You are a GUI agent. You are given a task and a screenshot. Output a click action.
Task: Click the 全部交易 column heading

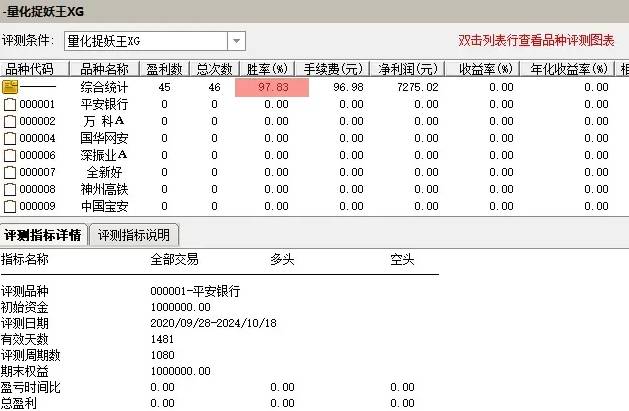(174, 259)
